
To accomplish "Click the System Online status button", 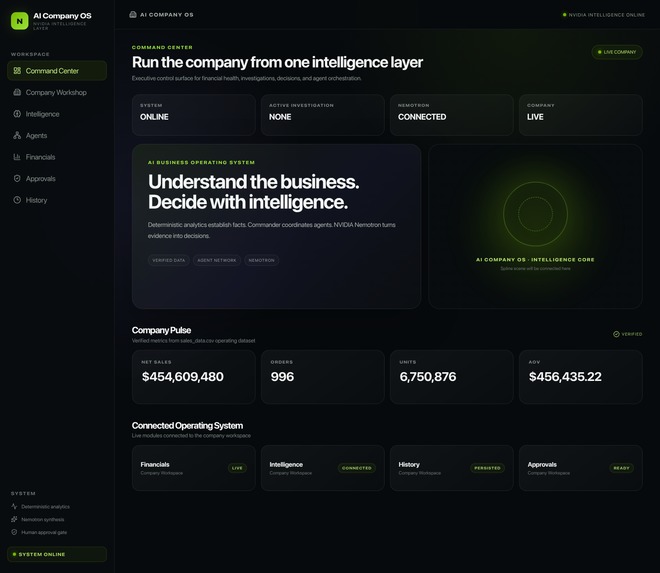I will (x=57, y=554).
